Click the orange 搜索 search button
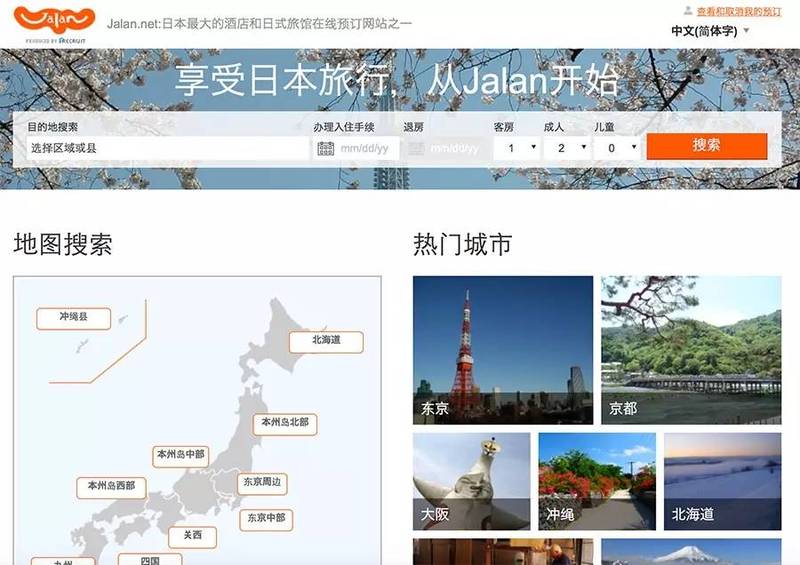The height and width of the screenshot is (565, 800). pyautogui.click(x=707, y=146)
